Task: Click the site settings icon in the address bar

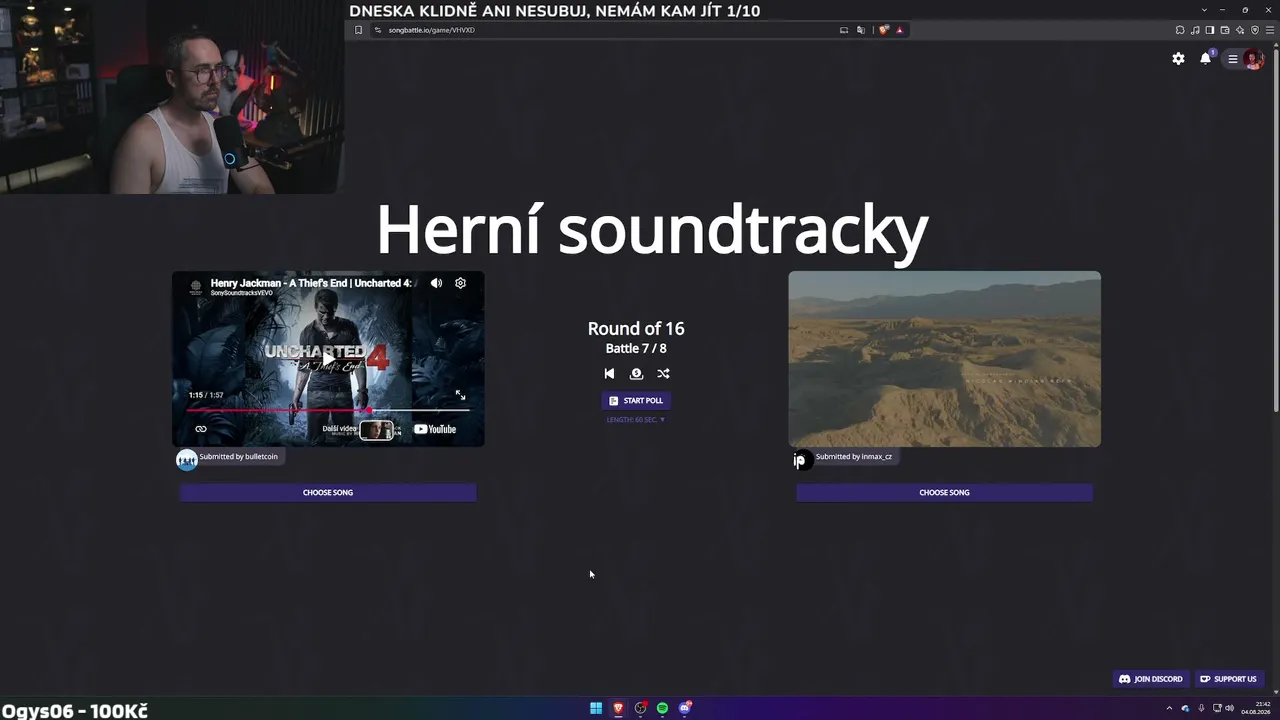Action: pos(378,30)
